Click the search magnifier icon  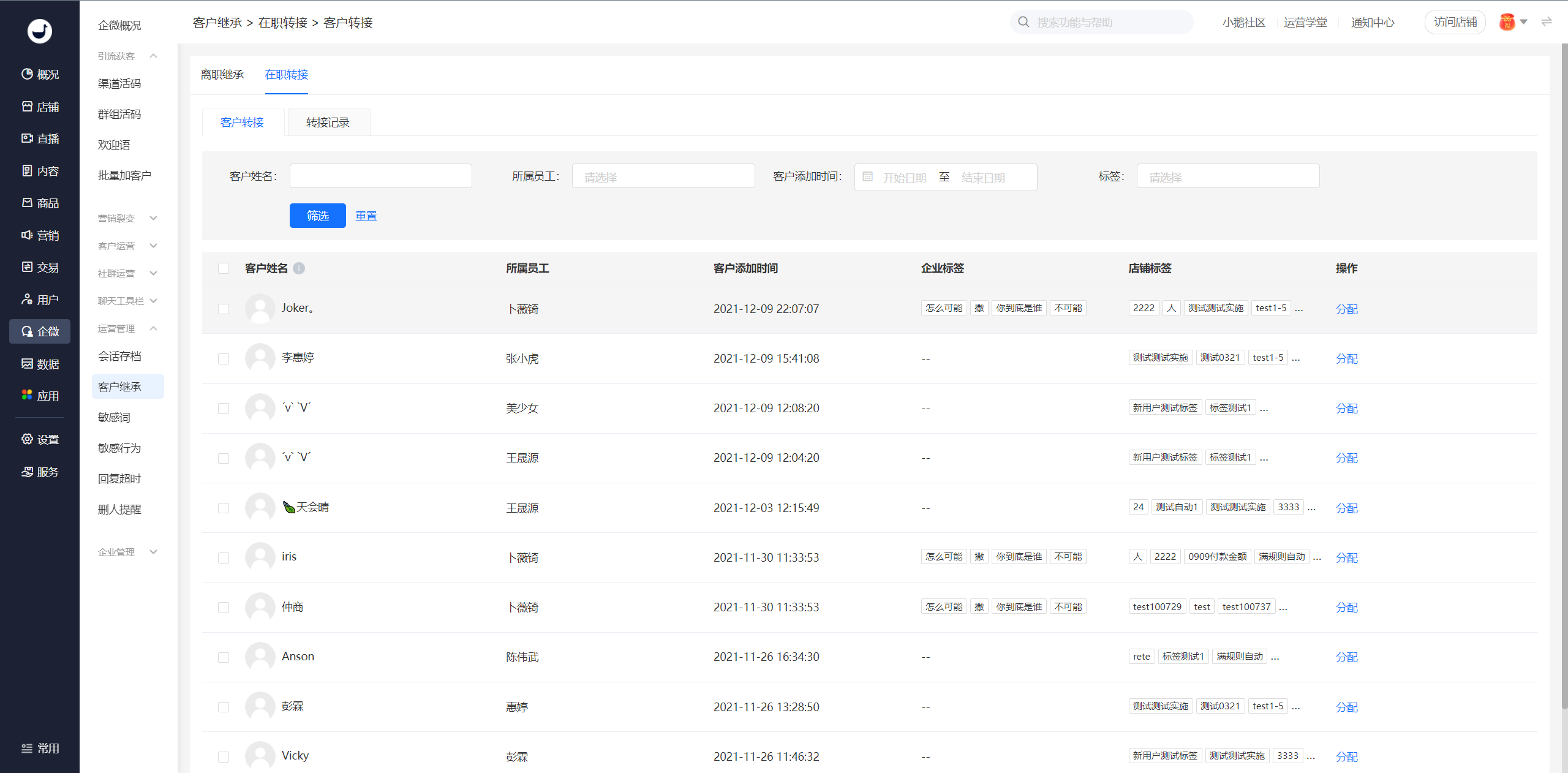tap(1023, 22)
